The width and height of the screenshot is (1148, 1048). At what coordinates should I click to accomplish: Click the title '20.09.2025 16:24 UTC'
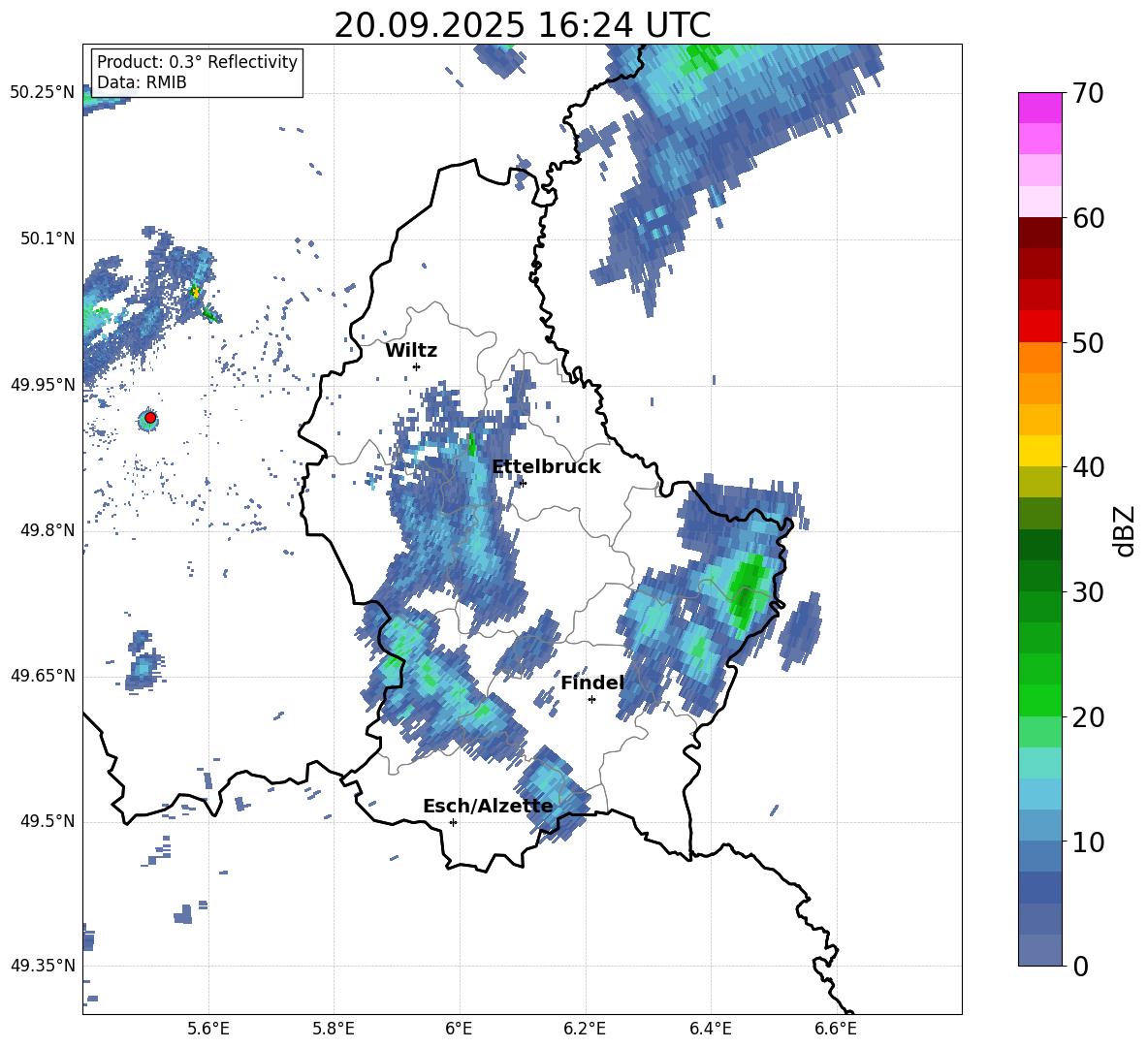pyautogui.click(x=522, y=25)
